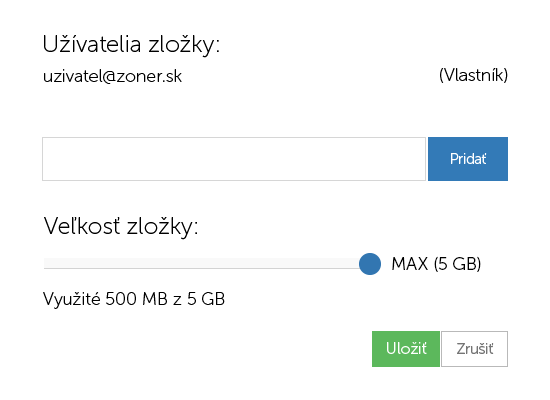Click the word Využité in the usage text

click(x=72, y=299)
